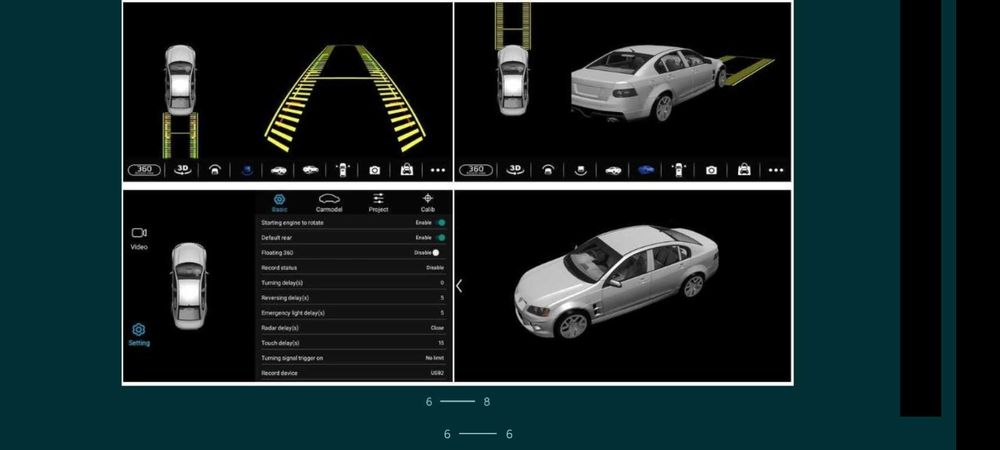The width and height of the screenshot is (1000, 450).
Task: Click the 'Turning signal trigger on' label
Action: [x=292, y=358]
